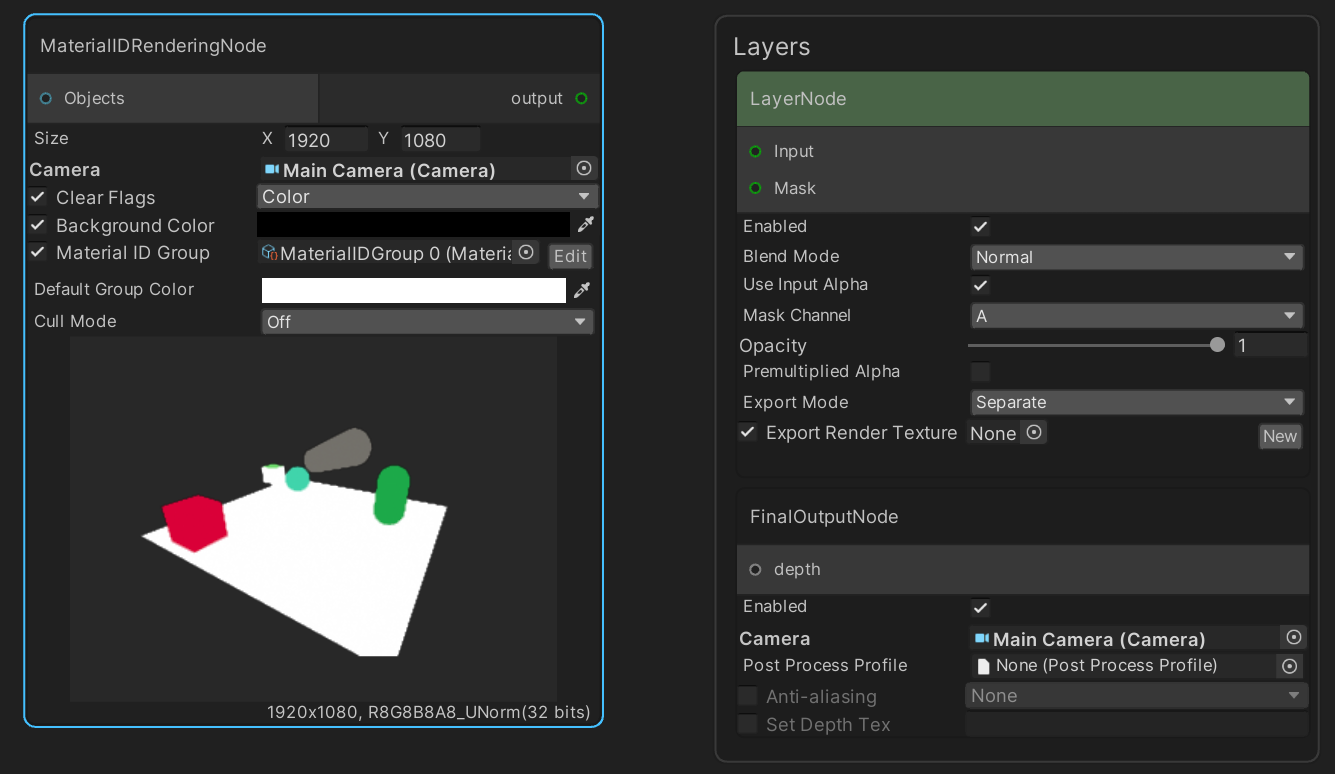Click the Opacity slider handle
The image size is (1335, 774).
1217,345
